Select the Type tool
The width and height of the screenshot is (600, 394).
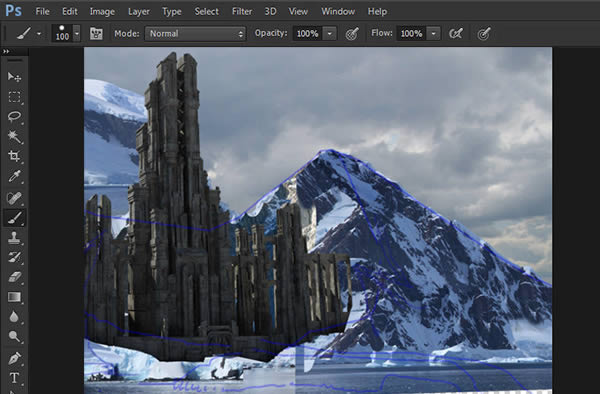click(14, 378)
